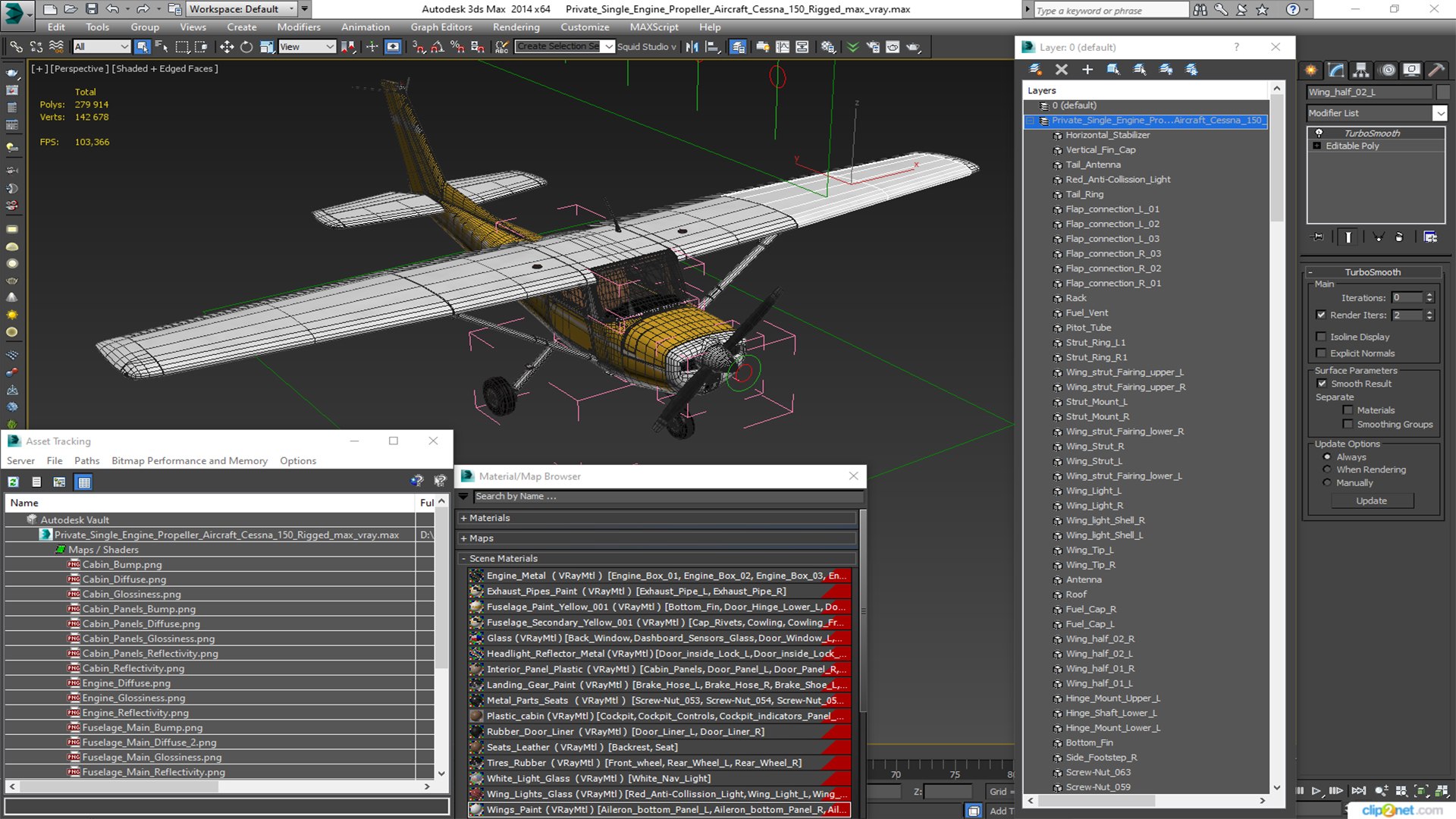This screenshot has height=819, width=1456.
Task: Open the View reference coordinate dropdown
Action: point(306,47)
